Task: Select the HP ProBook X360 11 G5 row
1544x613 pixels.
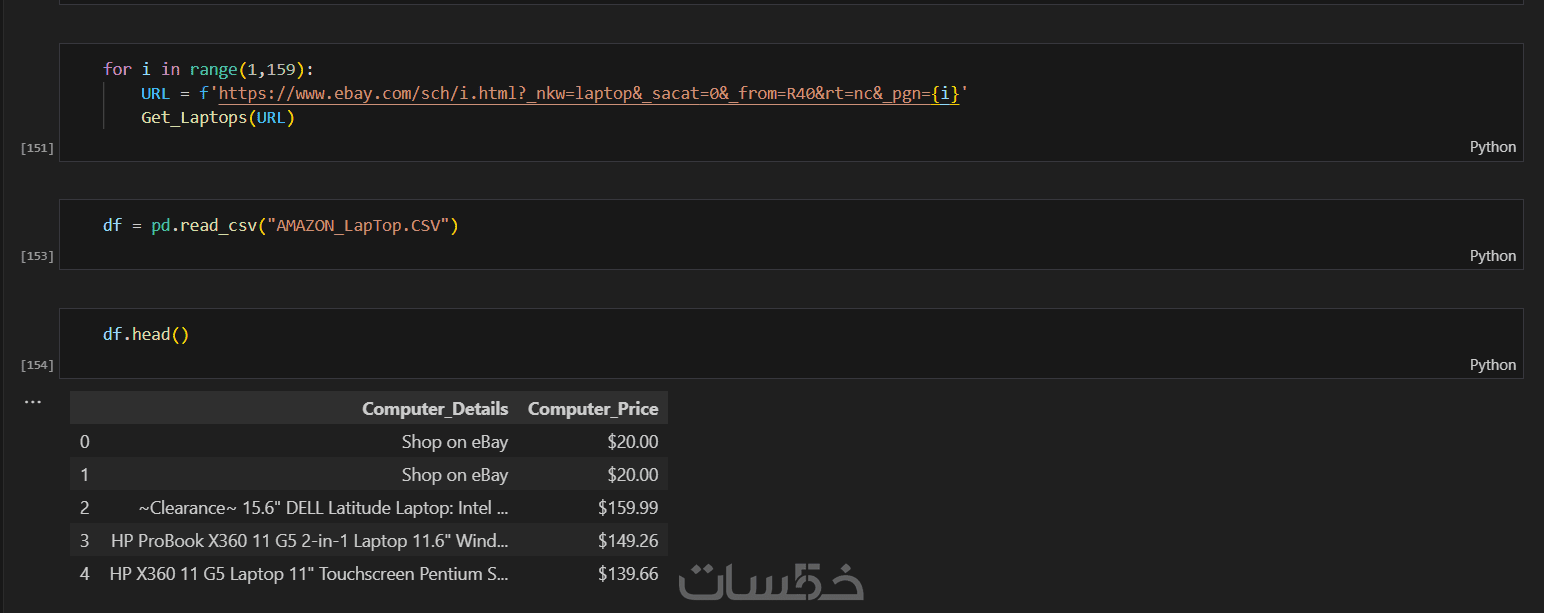Action: point(309,541)
